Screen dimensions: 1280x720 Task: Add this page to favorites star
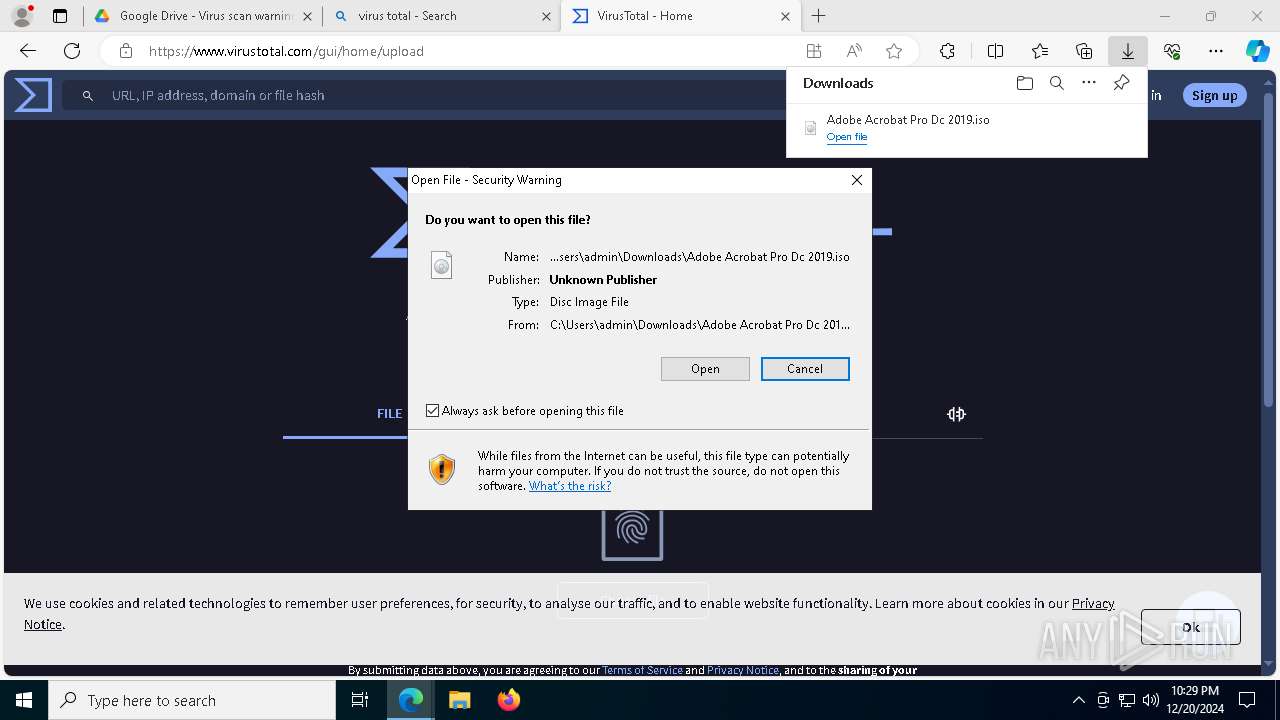click(894, 51)
